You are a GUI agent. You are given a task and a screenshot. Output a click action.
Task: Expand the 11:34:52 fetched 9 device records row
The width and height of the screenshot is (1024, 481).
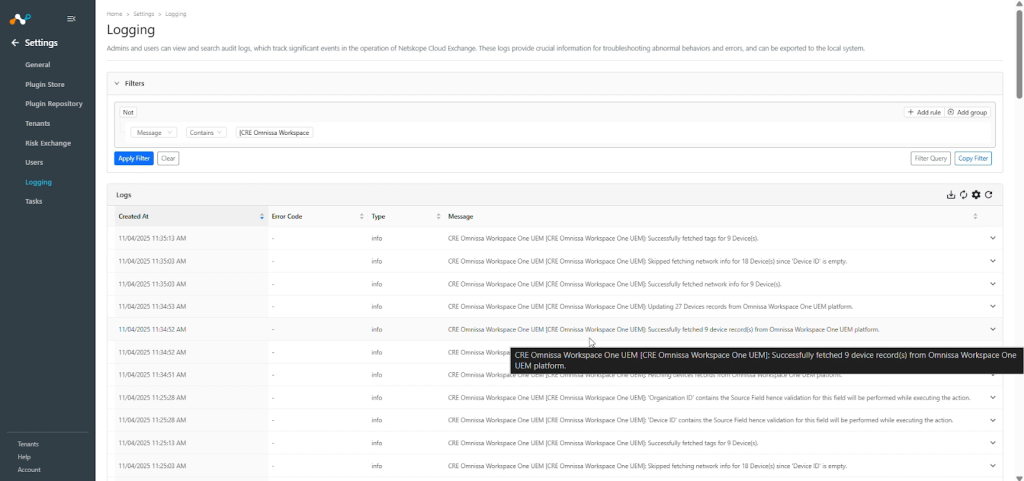[x=993, y=329]
